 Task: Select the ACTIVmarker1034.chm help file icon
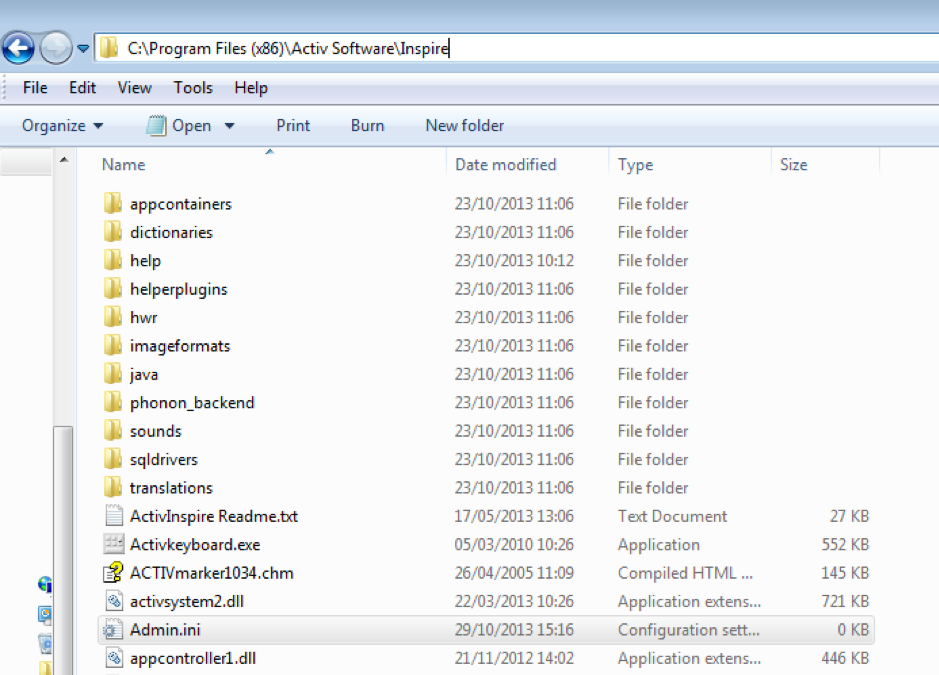(x=114, y=573)
